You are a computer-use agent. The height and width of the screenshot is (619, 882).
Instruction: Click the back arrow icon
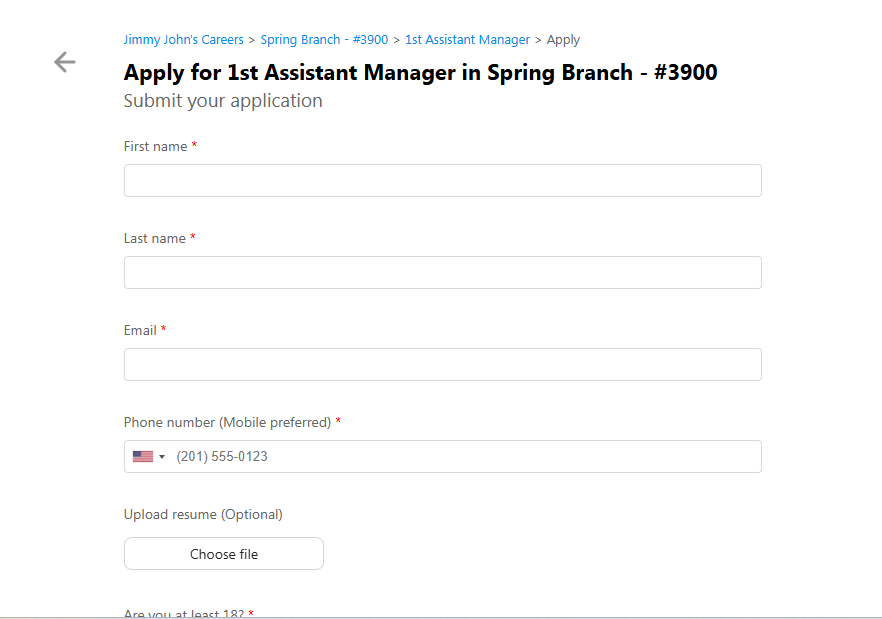[65, 62]
